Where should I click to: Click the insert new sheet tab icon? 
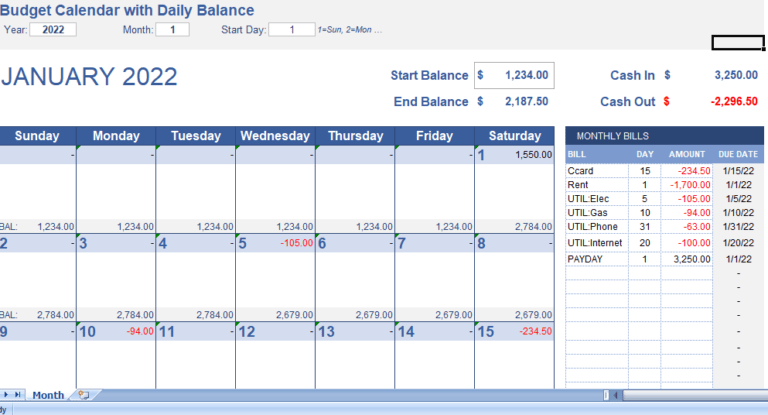(84, 395)
